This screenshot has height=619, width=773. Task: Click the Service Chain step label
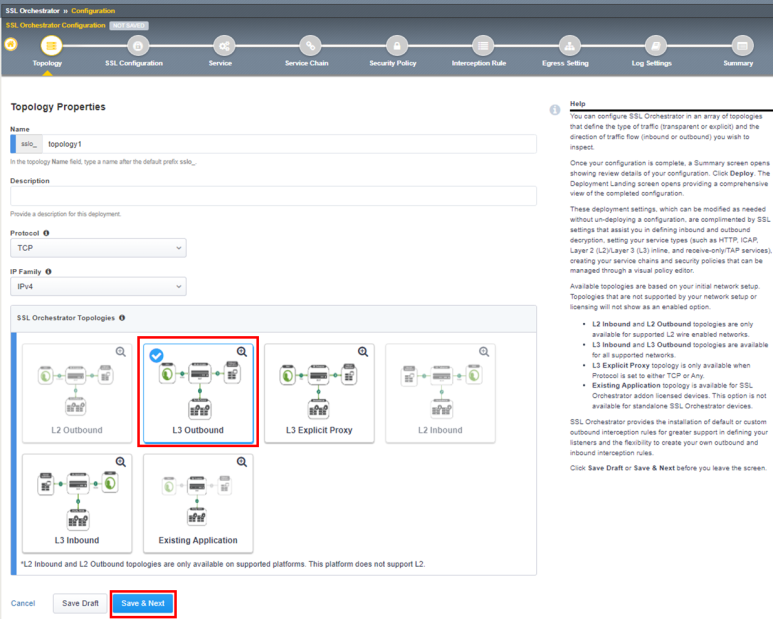[x=306, y=63]
